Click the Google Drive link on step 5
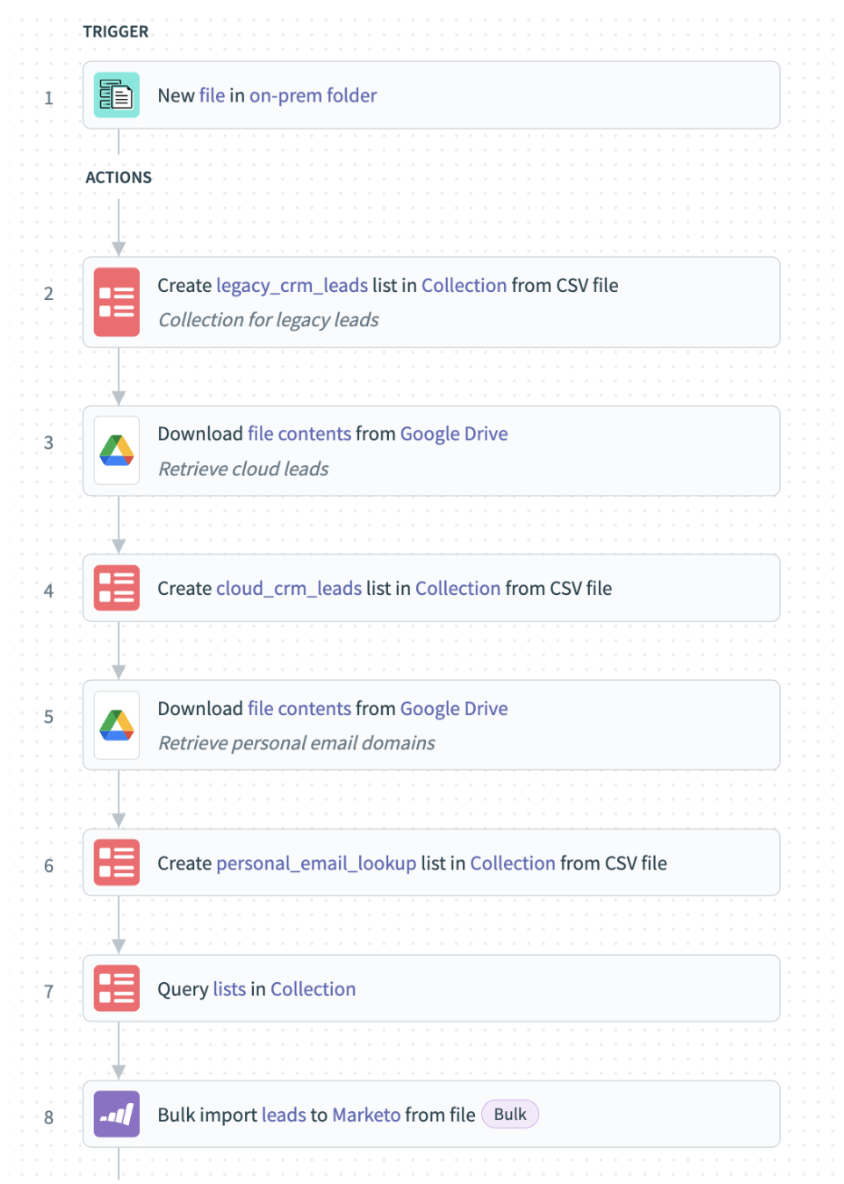Image resolution: width=844 pixels, height=1184 pixels. click(x=454, y=708)
